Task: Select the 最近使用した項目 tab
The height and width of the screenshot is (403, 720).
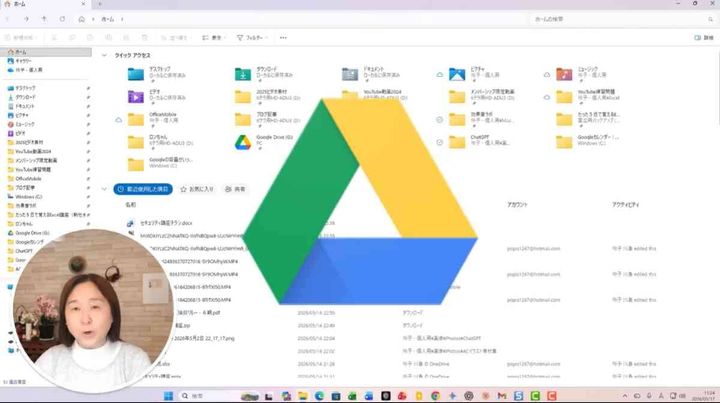Action: point(143,189)
